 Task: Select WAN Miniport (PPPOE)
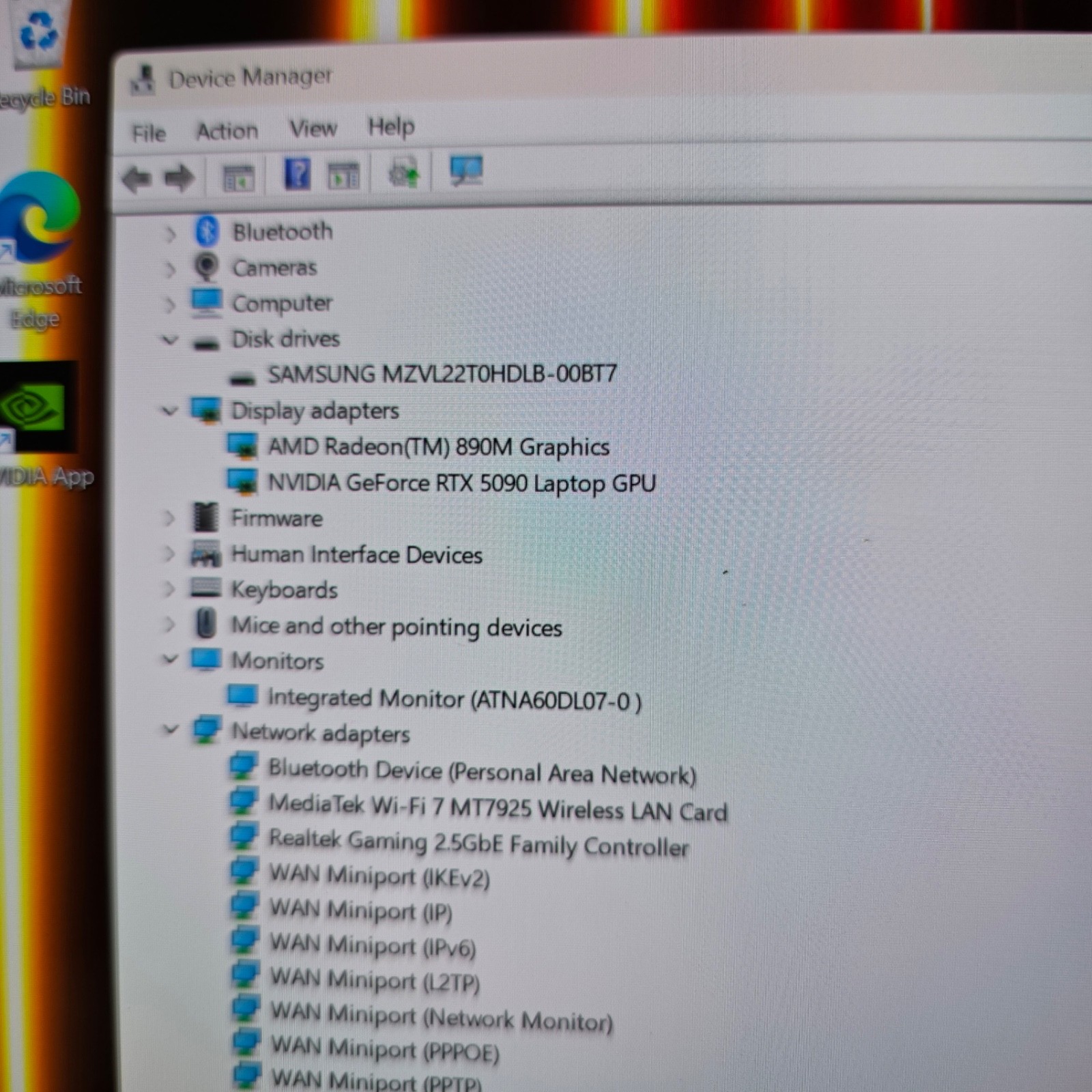pyautogui.click(x=385, y=1049)
